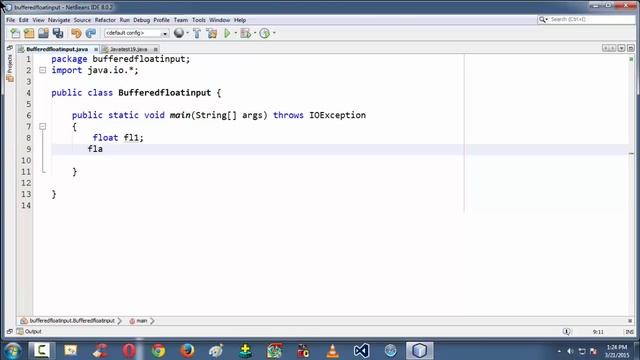
Task: Open Opera from the taskbar
Action: coord(129,351)
